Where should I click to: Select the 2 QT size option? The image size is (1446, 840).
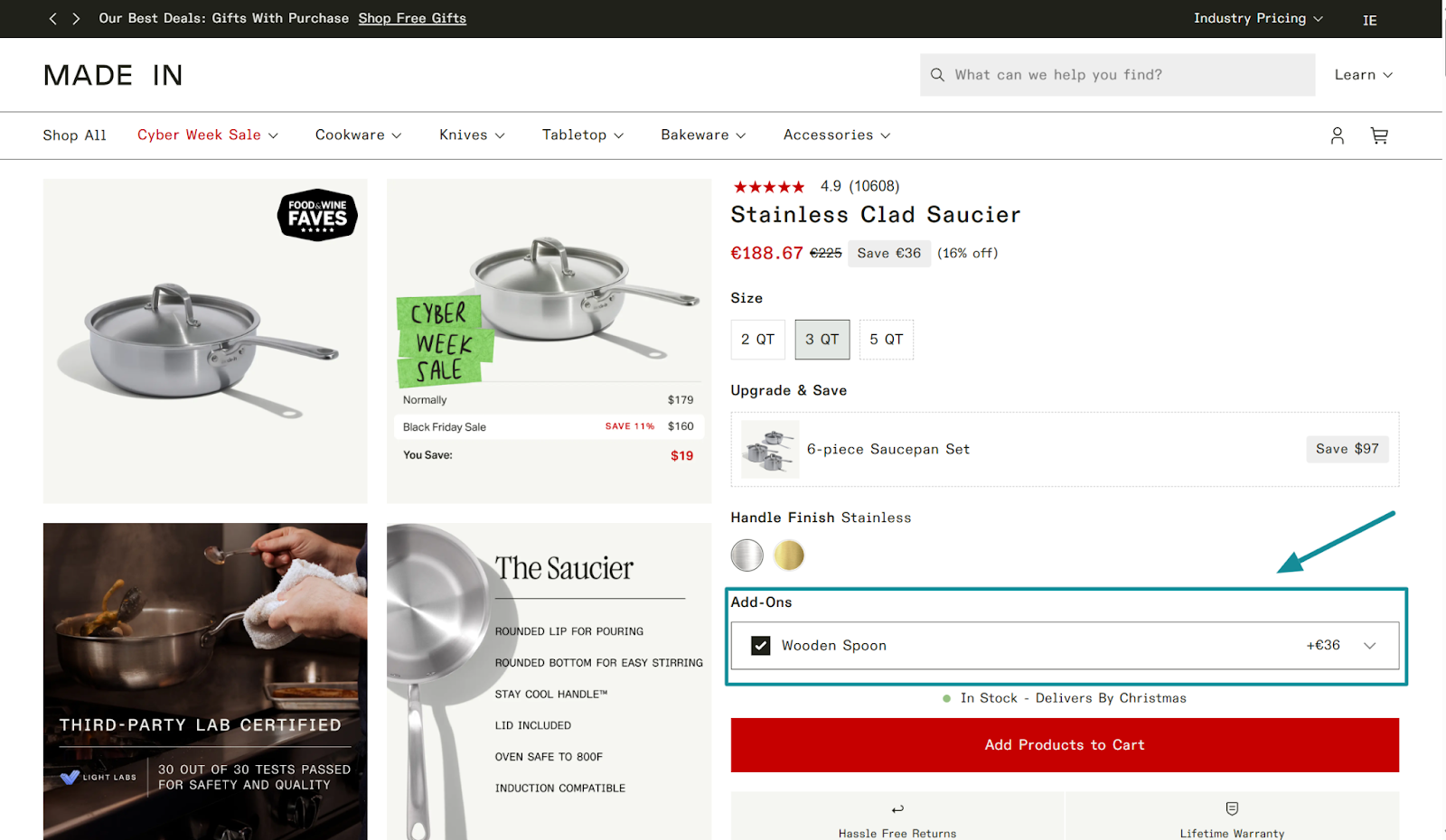point(757,340)
